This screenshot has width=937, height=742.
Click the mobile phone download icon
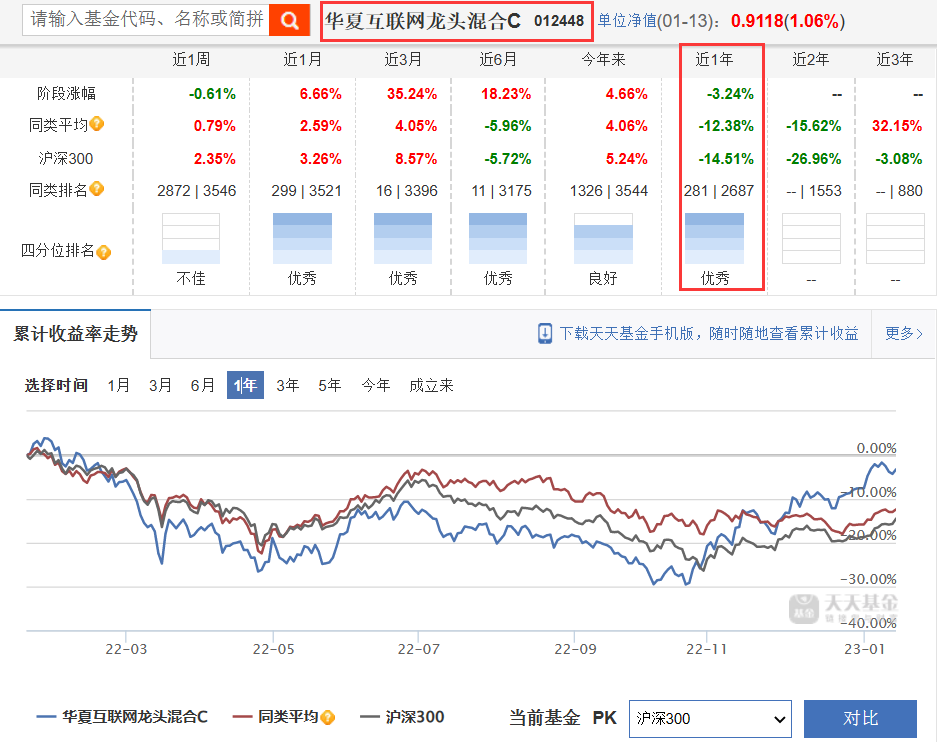545,333
